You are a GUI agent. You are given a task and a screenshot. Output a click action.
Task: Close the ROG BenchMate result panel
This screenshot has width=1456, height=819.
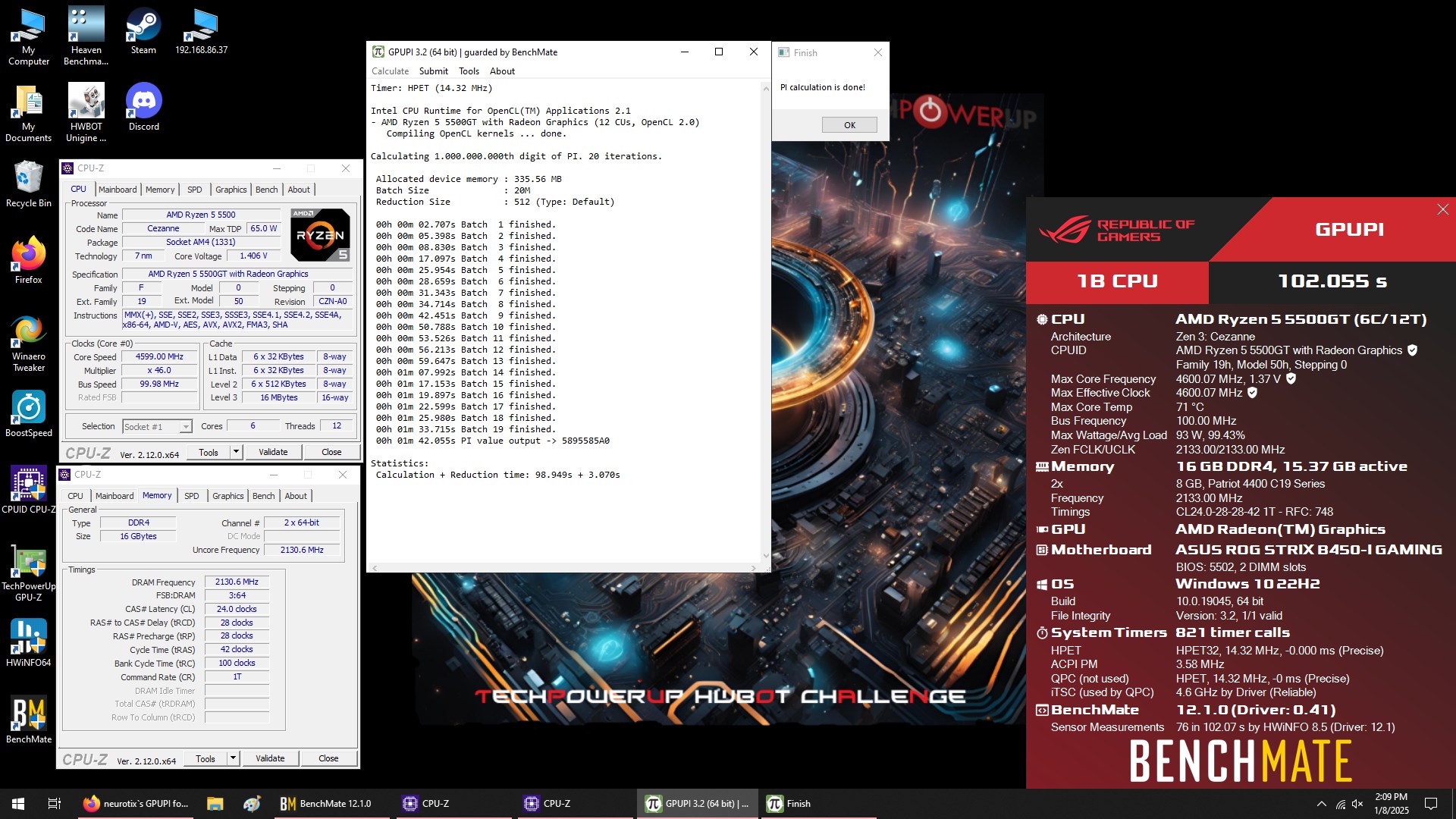coord(1442,209)
